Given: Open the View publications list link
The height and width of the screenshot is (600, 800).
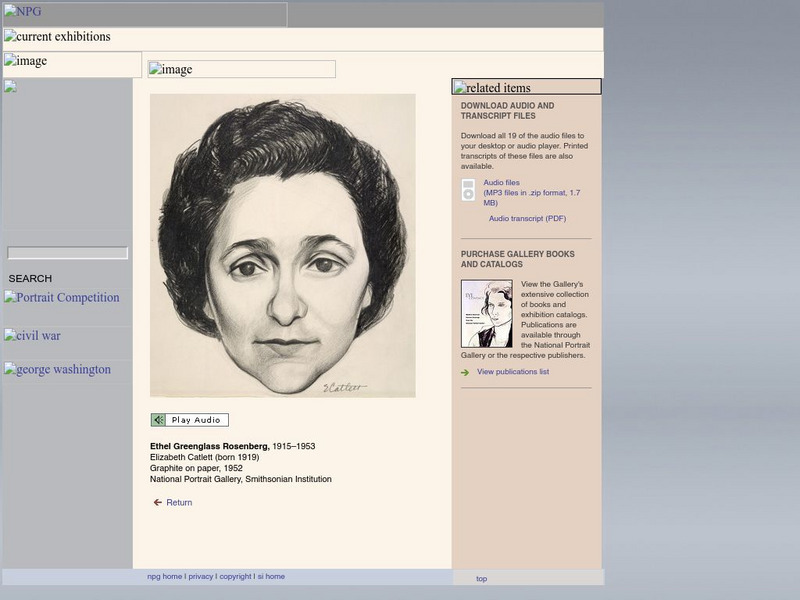Looking at the screenshot, I should (x=512, y=372).
